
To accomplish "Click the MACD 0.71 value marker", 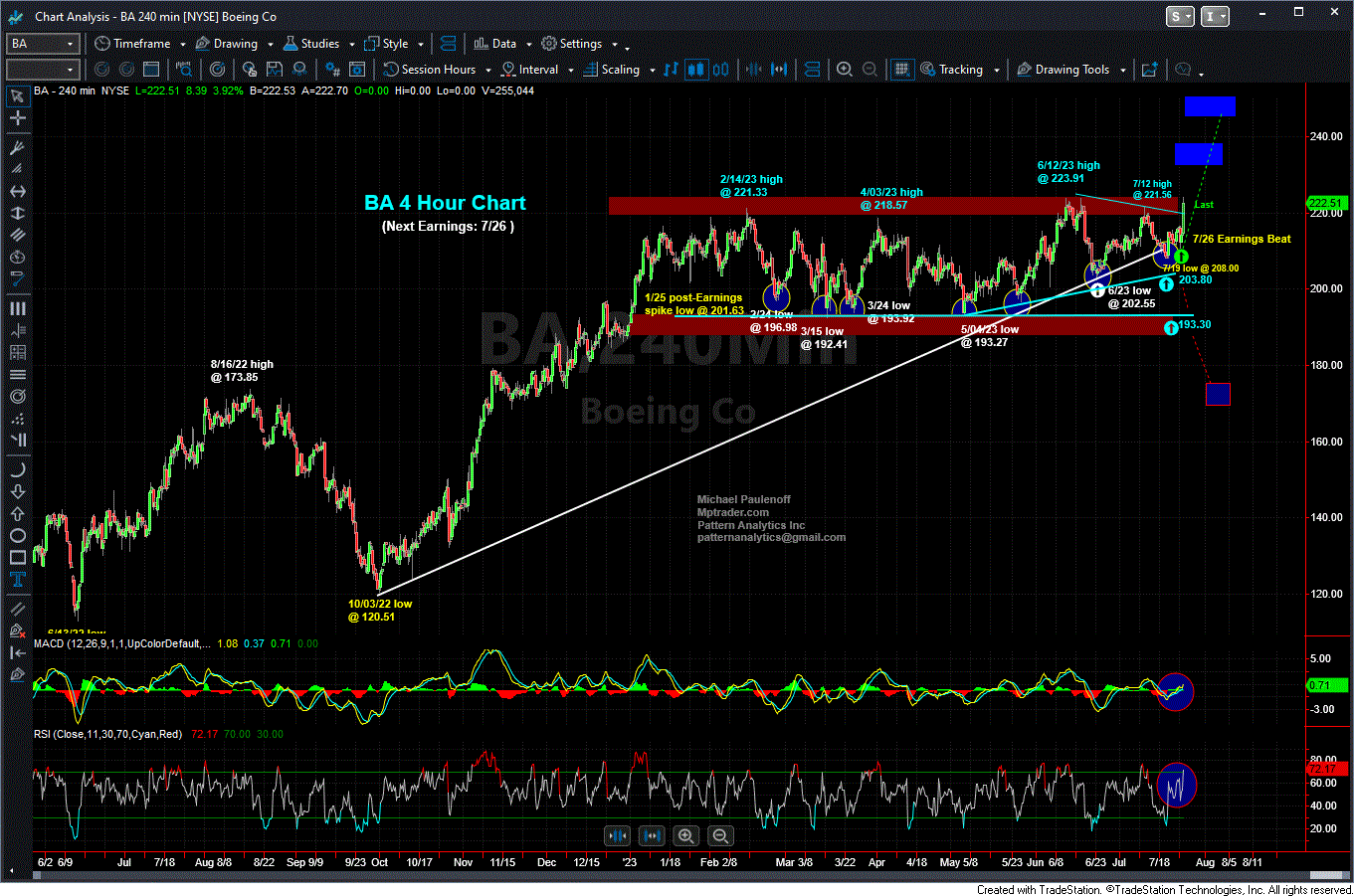I will (1326, 685).
